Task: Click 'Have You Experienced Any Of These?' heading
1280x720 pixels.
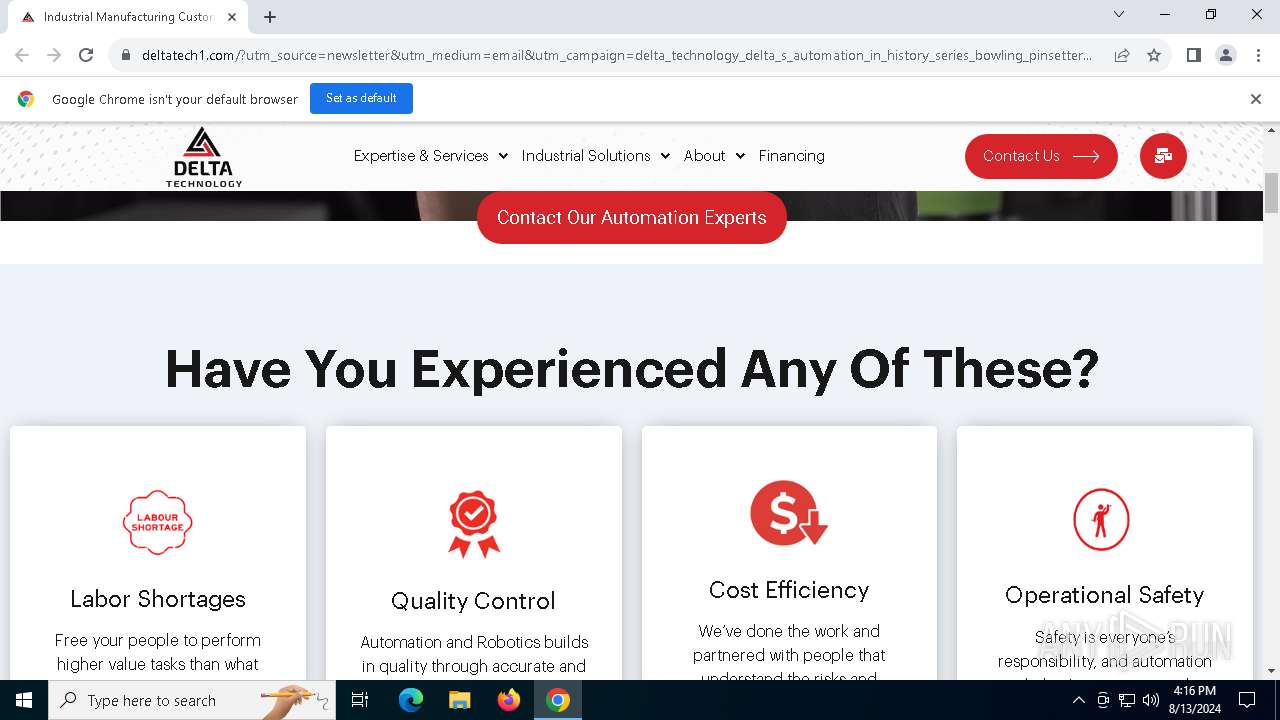Action: [632, 368]
